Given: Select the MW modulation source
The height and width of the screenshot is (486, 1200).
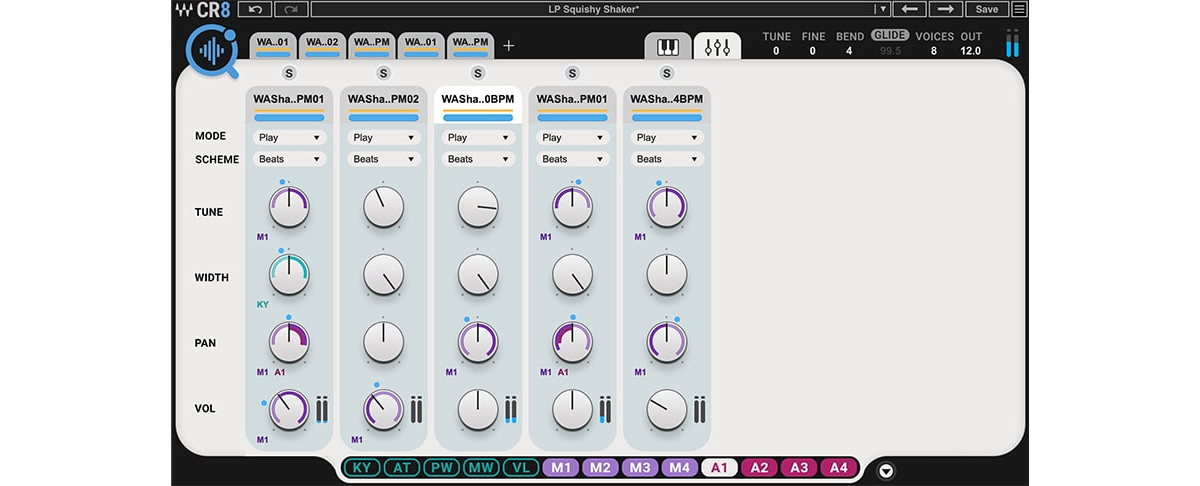Looking at the screenshot, I should click(x=479, y=467).
